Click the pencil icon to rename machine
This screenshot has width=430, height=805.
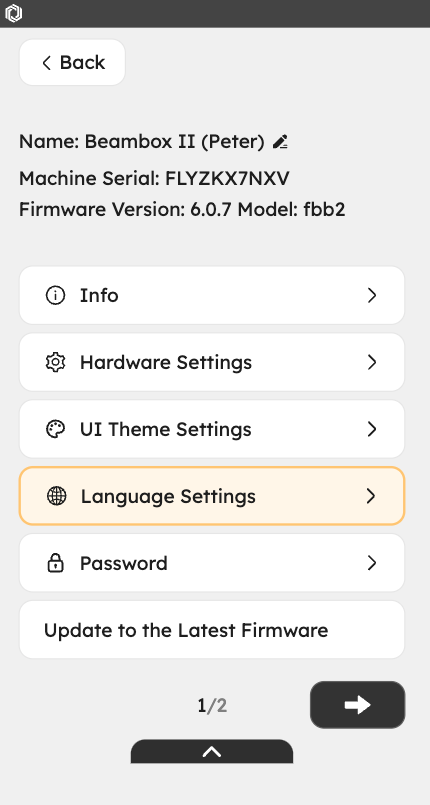click(280, 142)
